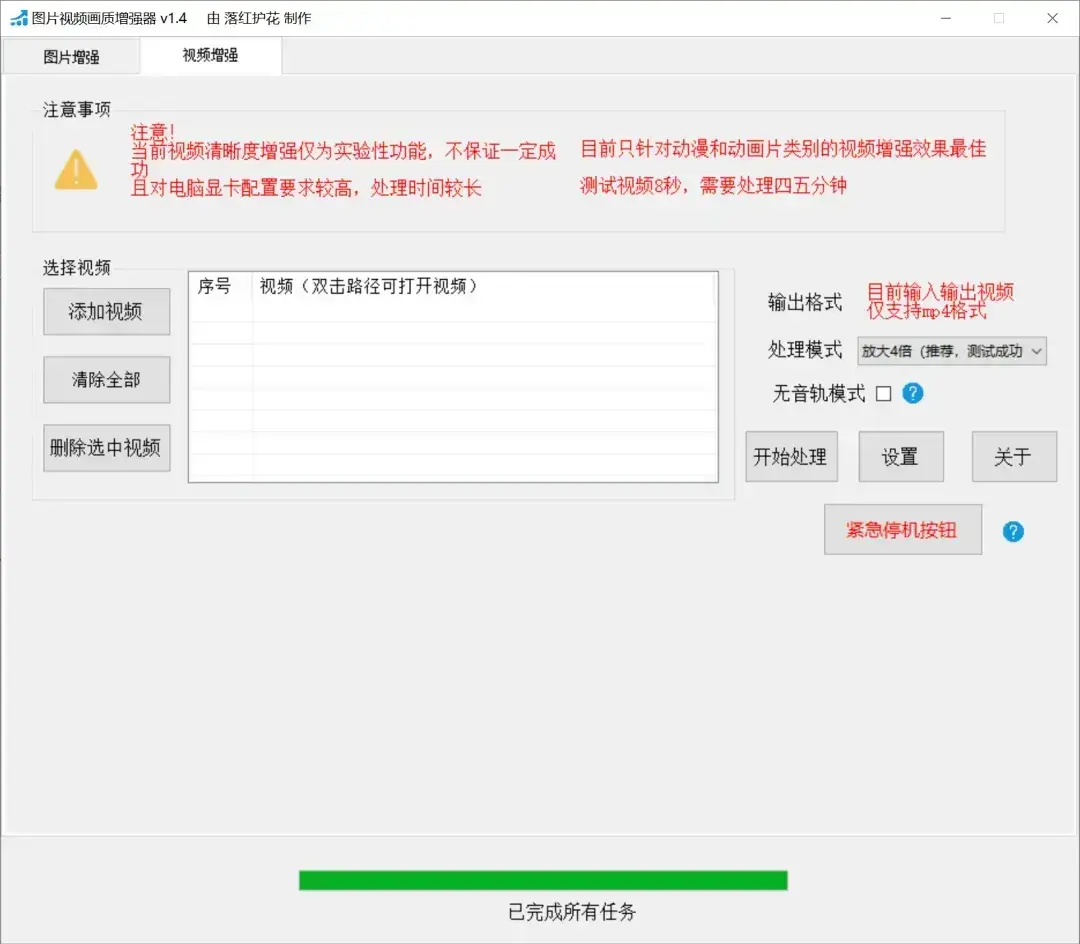Click the help icon beside 紧急停机按钮
Screen dimensions: 1080x944
(1013, 532)
